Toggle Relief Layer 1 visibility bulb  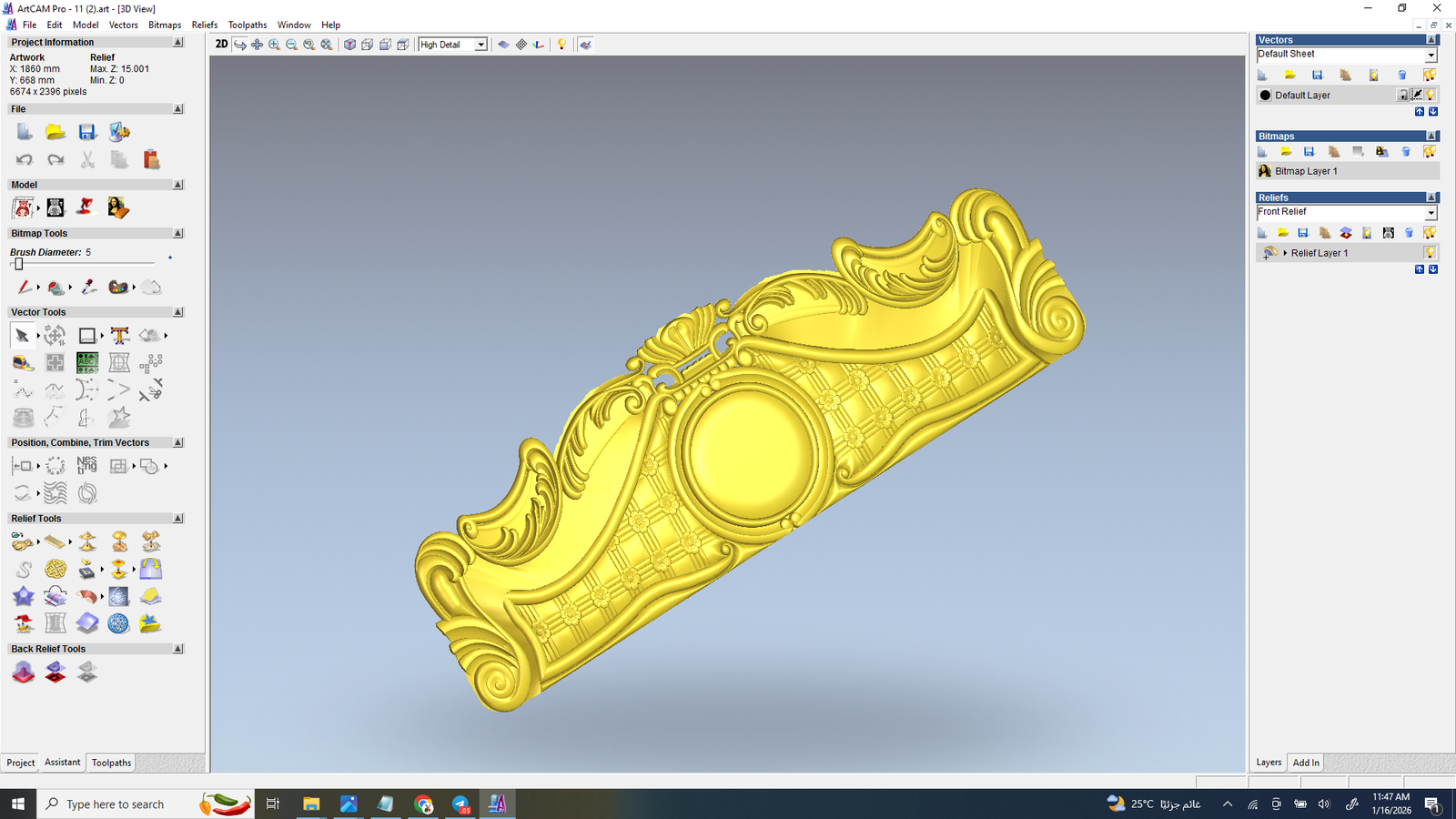[1430, 253]
